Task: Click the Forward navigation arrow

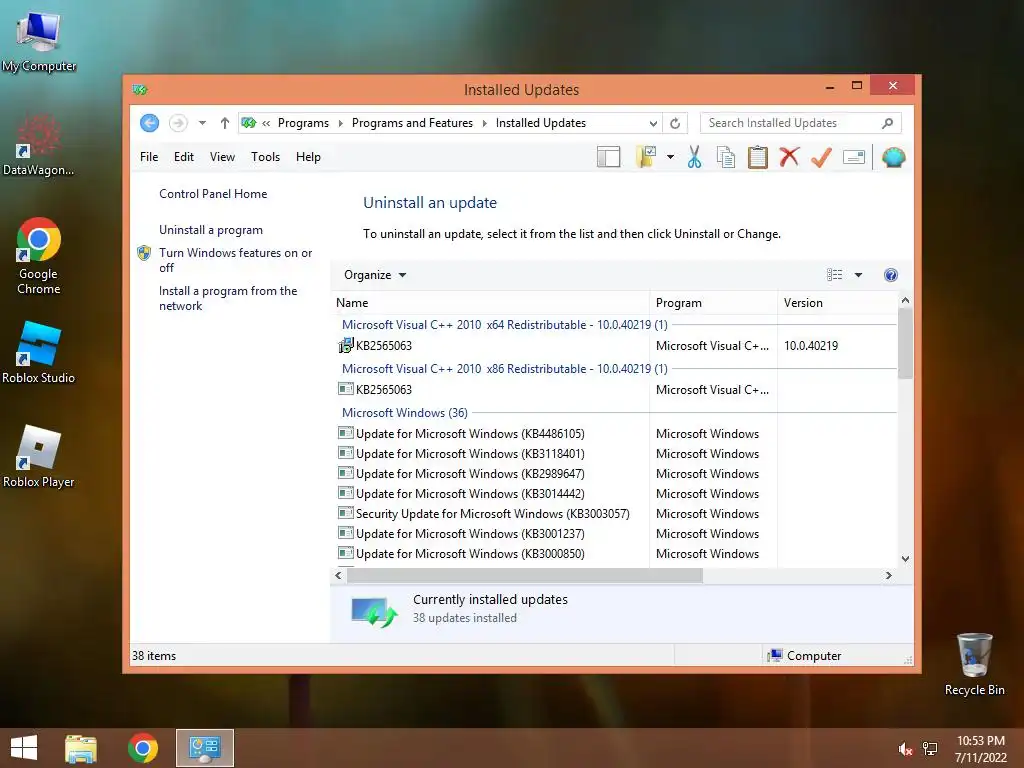Action: point(178,123)
